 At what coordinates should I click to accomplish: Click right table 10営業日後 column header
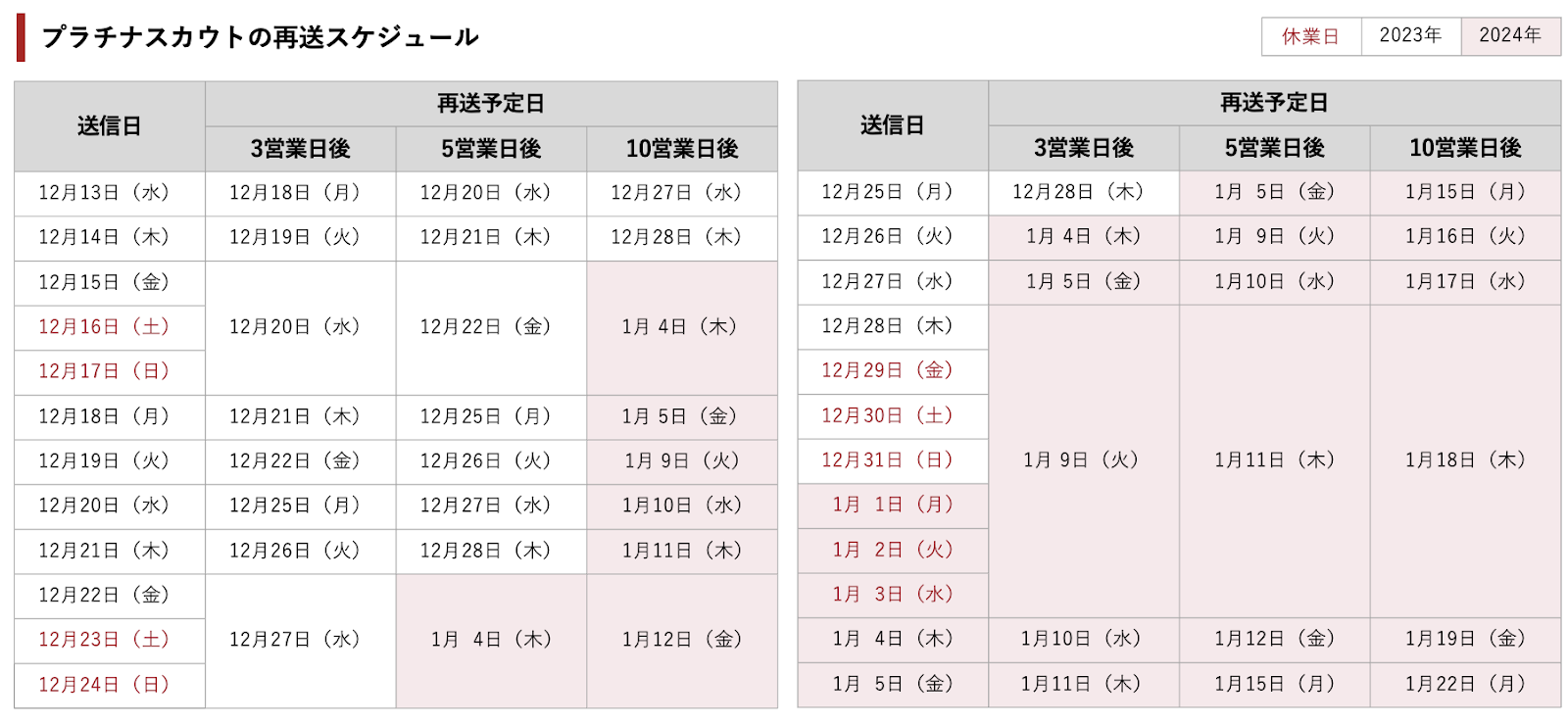pos(1465,148)
